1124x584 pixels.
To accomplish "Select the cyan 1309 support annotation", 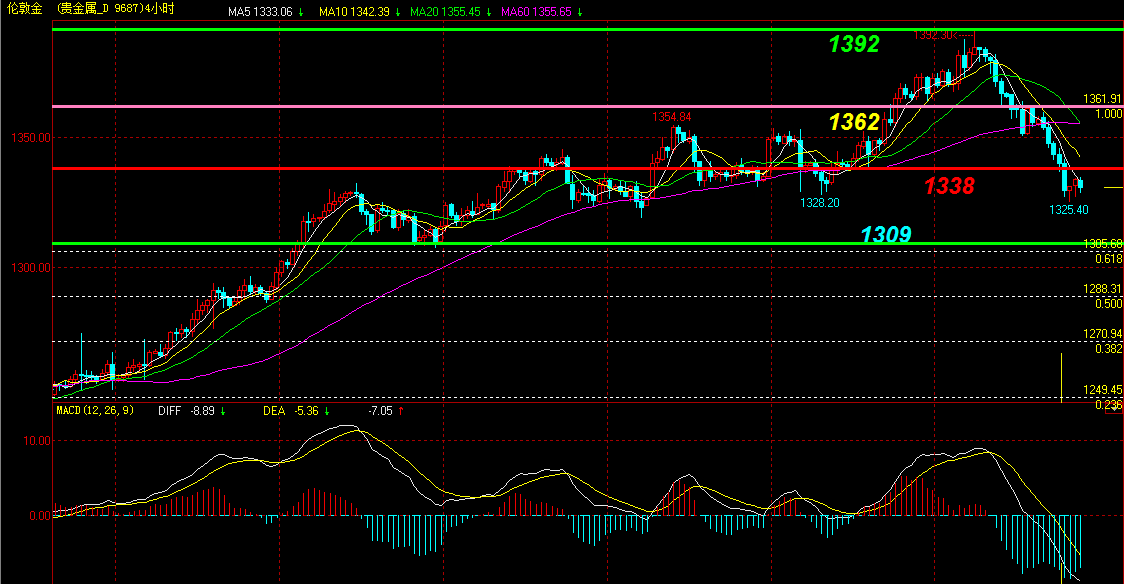I will [886, 235].
